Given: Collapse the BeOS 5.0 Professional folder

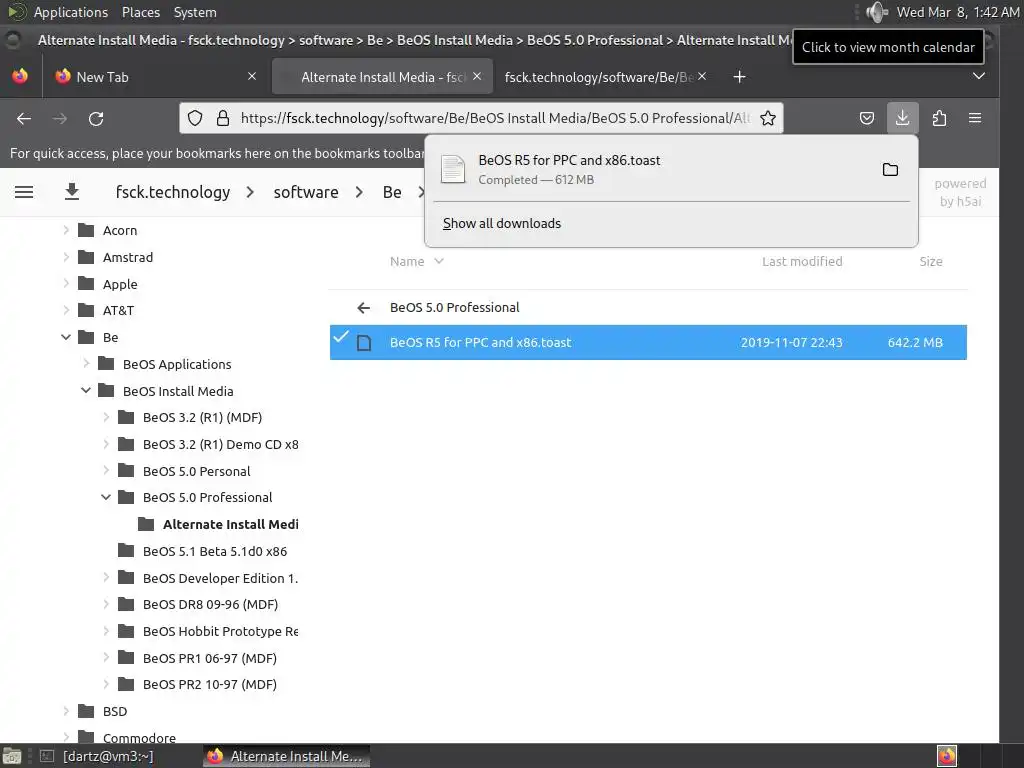Looking at the screenshot, I should [106, 498].
